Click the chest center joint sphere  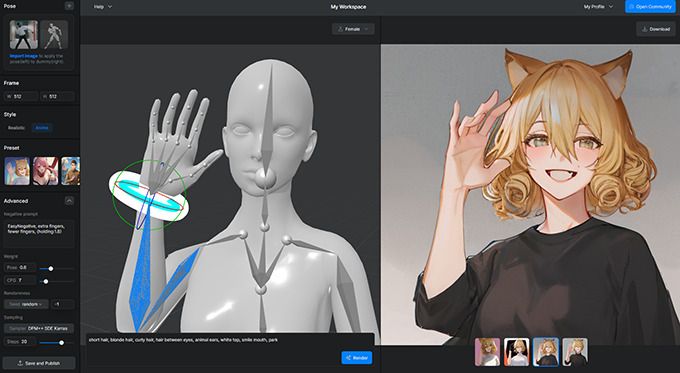(x=261, y=289)
